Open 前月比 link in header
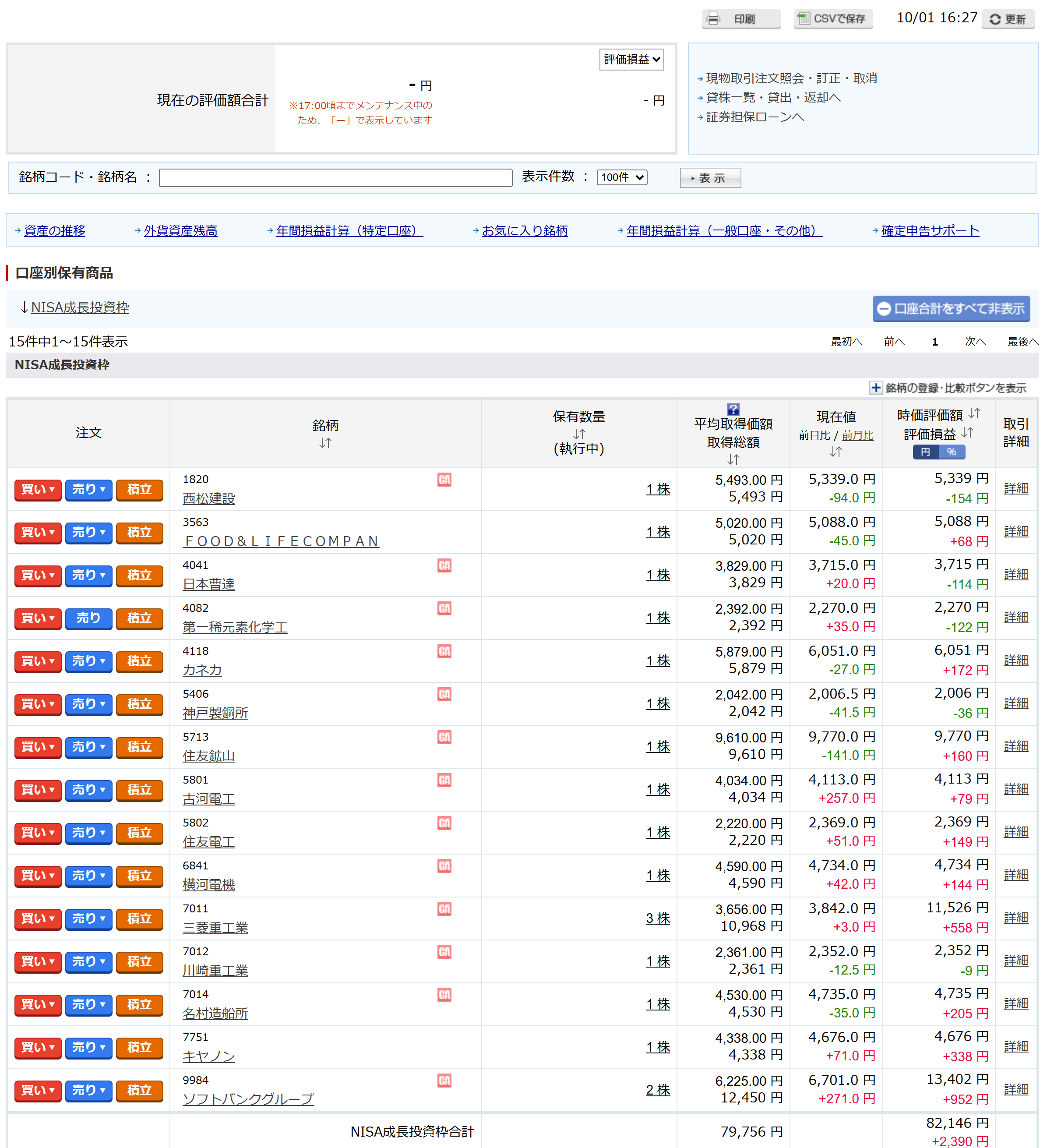1047x1148 pixels. click(857, 435)
